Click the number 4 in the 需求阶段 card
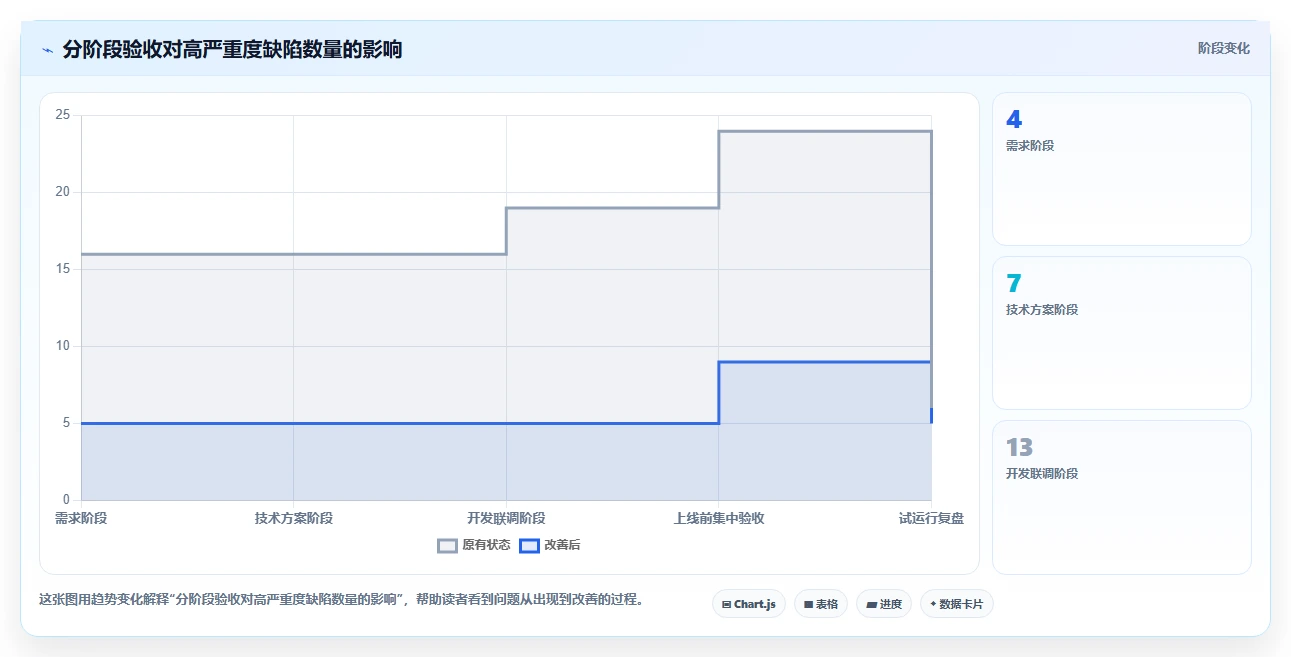The width and height of the screenshot is (1291, 657). (x=1014, y=119)
